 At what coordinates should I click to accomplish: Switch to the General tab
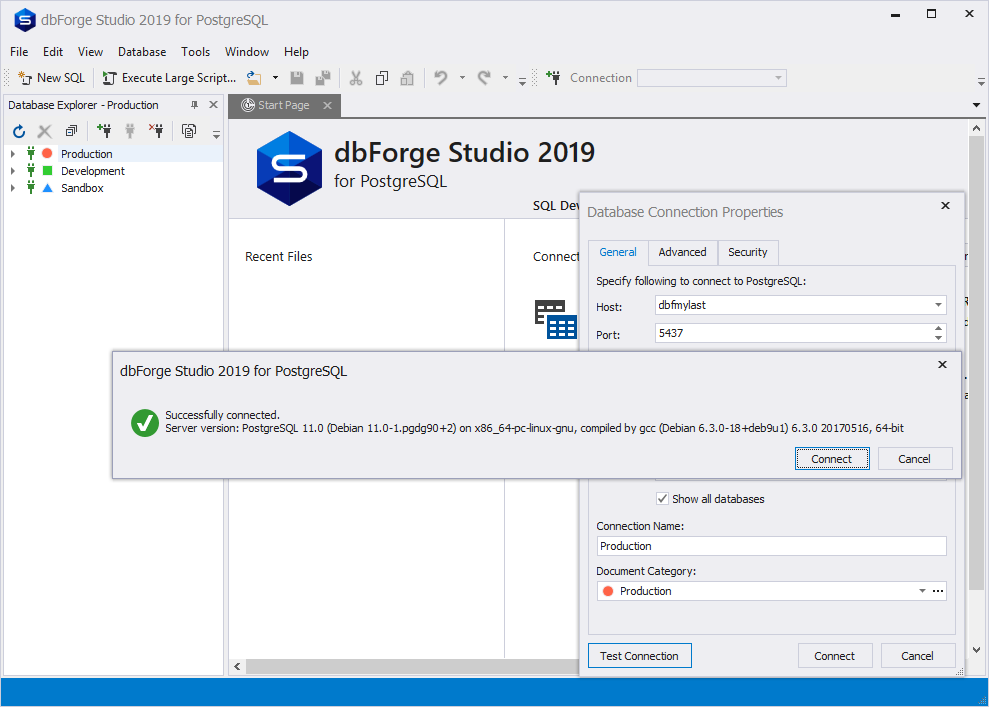tap(617, 252)
